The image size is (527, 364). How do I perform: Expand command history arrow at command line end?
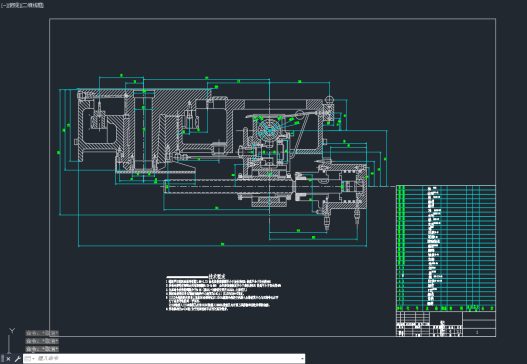point(302,359)
